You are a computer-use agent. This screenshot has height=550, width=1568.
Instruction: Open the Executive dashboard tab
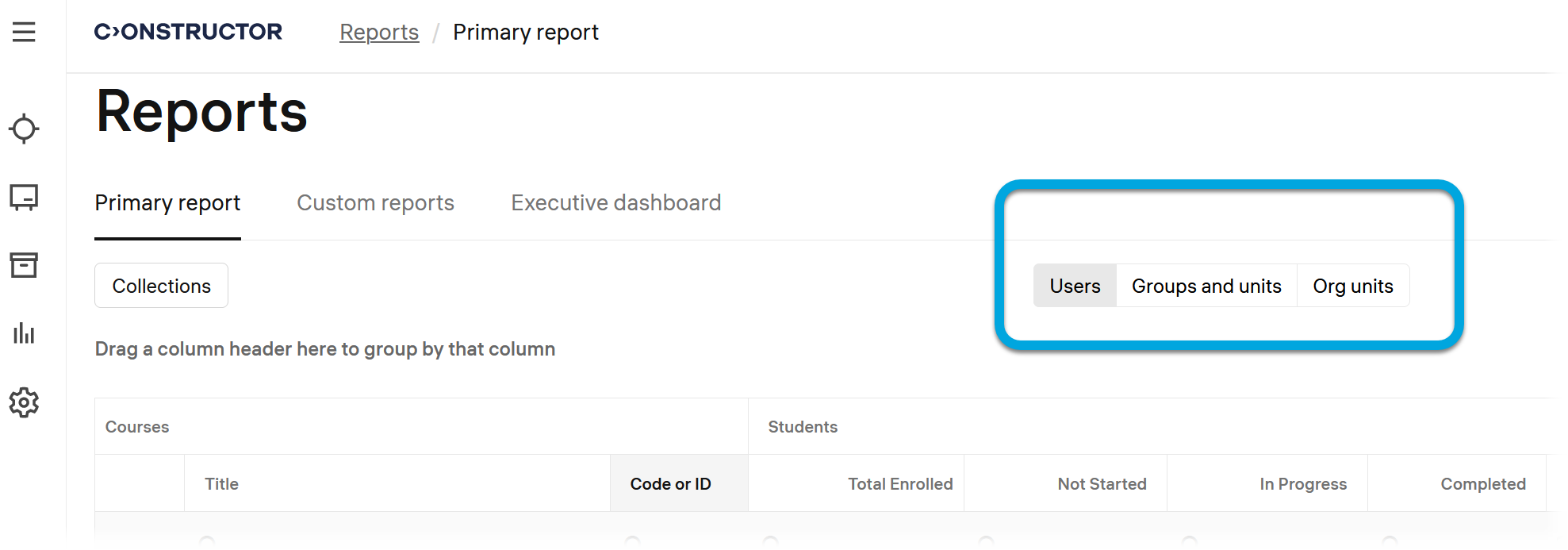click(615, 203)
